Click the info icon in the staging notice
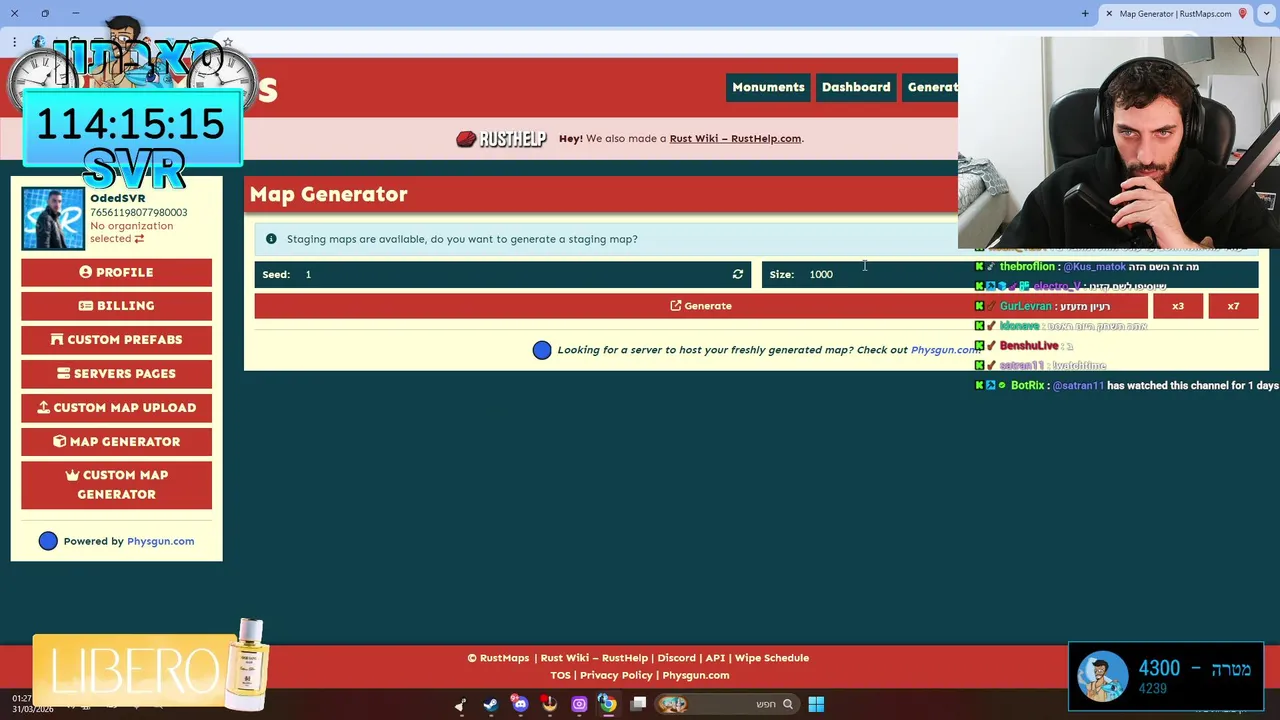 click(271, 239)
